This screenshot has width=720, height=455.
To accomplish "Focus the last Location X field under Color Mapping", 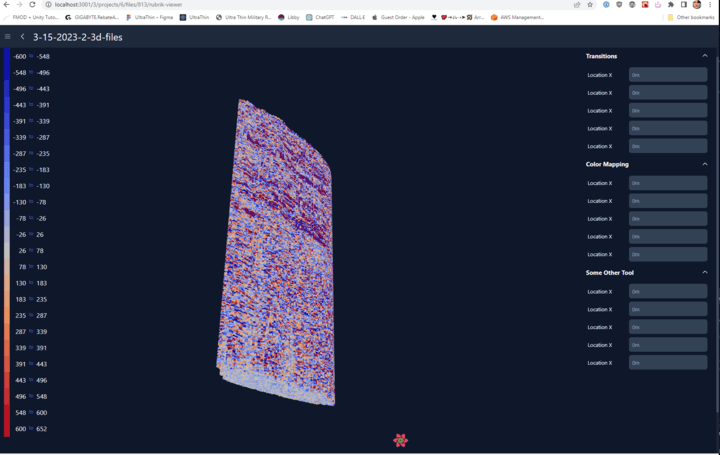I will (668, 254).
